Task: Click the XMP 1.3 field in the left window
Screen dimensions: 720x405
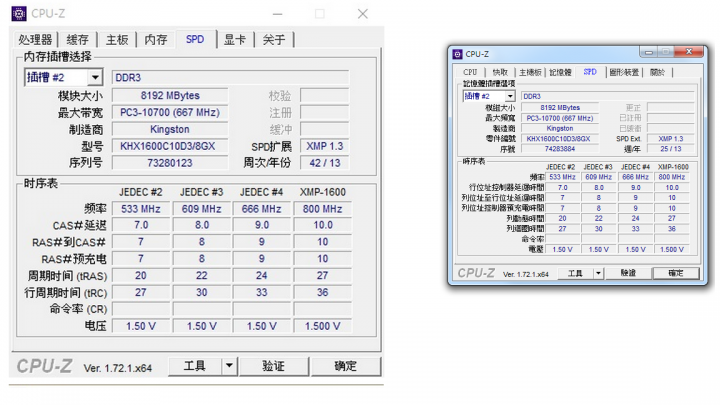Action: (x=325, y=146)
